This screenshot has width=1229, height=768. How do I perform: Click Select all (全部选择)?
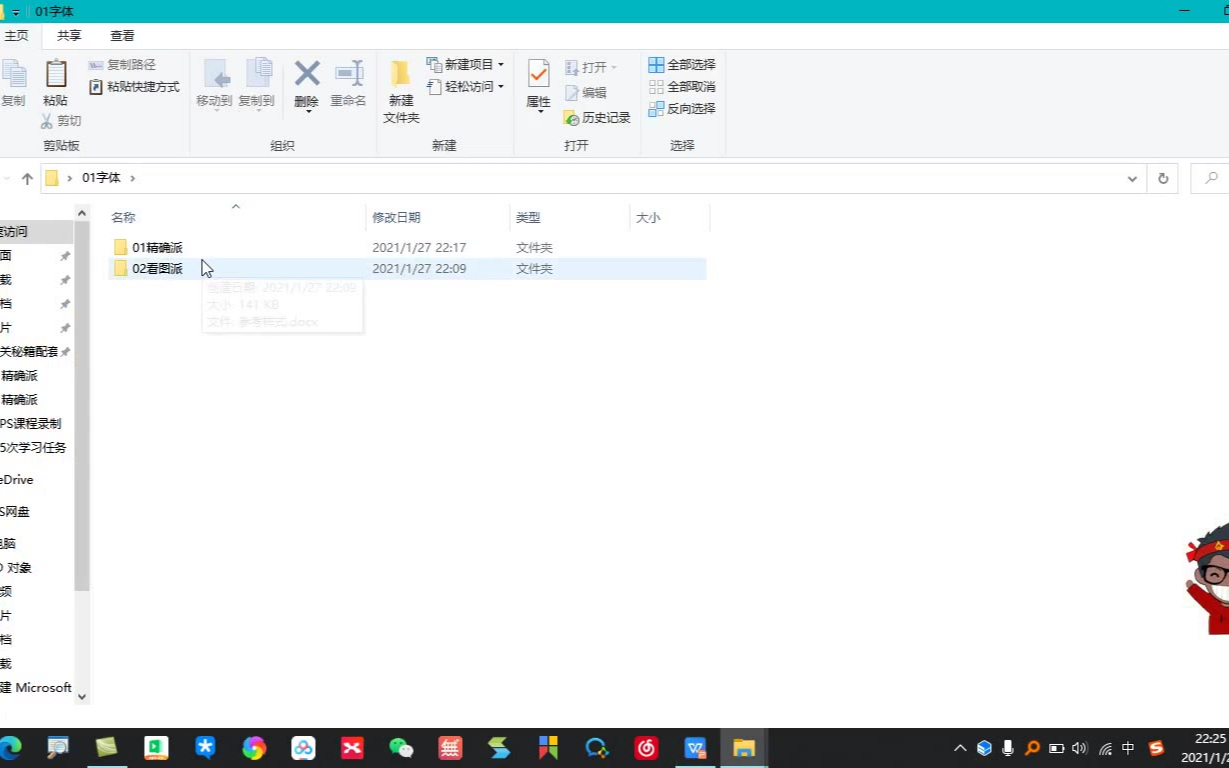(682, 65)
